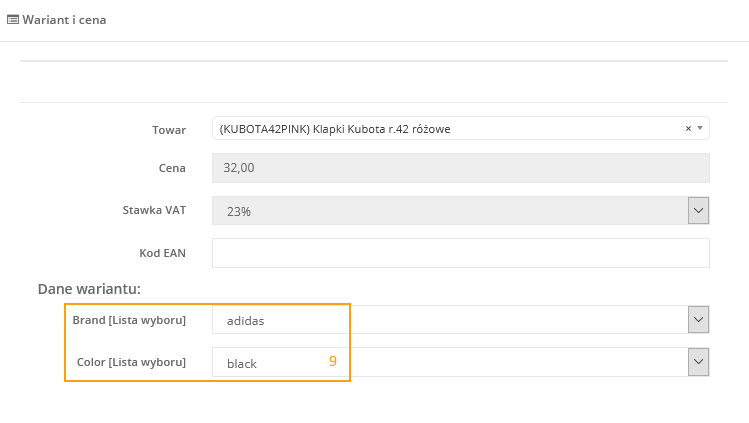749x423 pixels.
Task: Open the Color list chevron button
Action: 698,362
